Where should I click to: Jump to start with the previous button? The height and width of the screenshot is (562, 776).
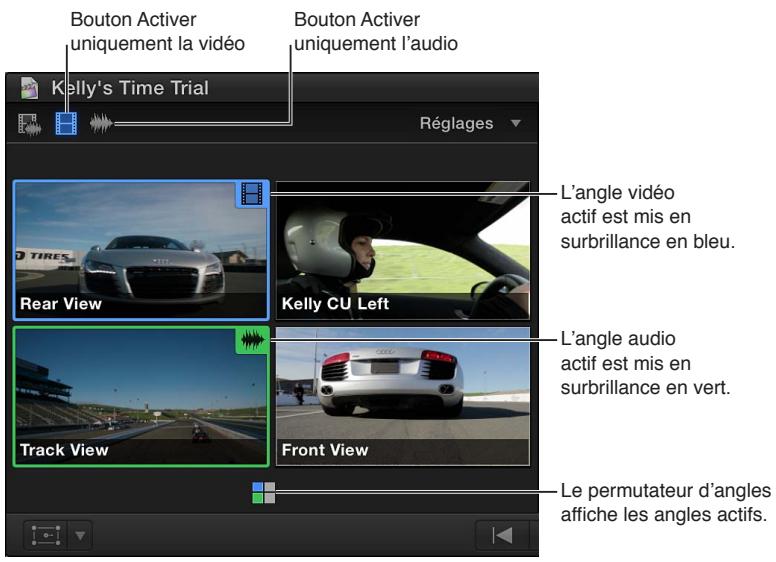(x=502, y=535)
